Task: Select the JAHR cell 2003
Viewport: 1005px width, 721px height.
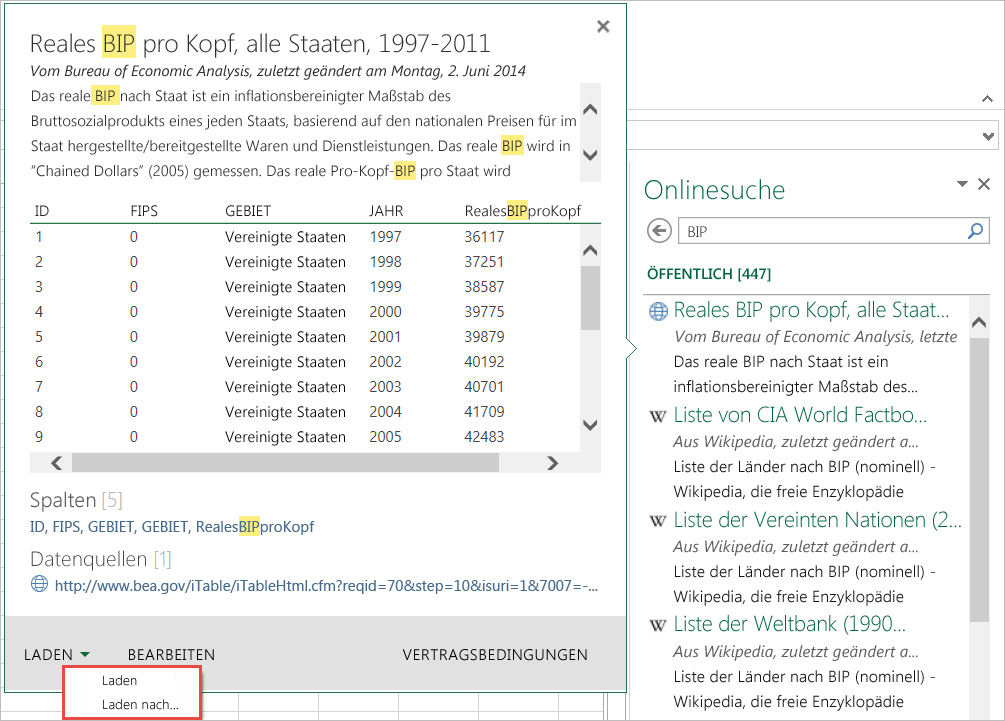Action: [x=385, y=386]
